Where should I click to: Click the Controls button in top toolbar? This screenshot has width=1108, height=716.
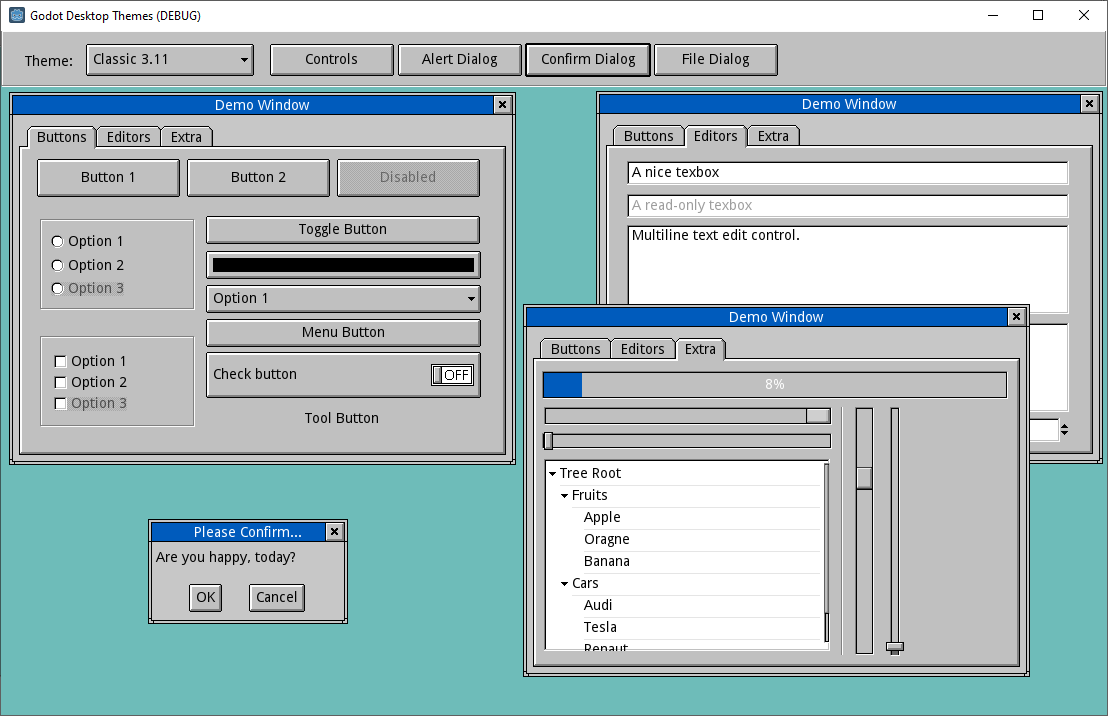click(x=331, y=59)
